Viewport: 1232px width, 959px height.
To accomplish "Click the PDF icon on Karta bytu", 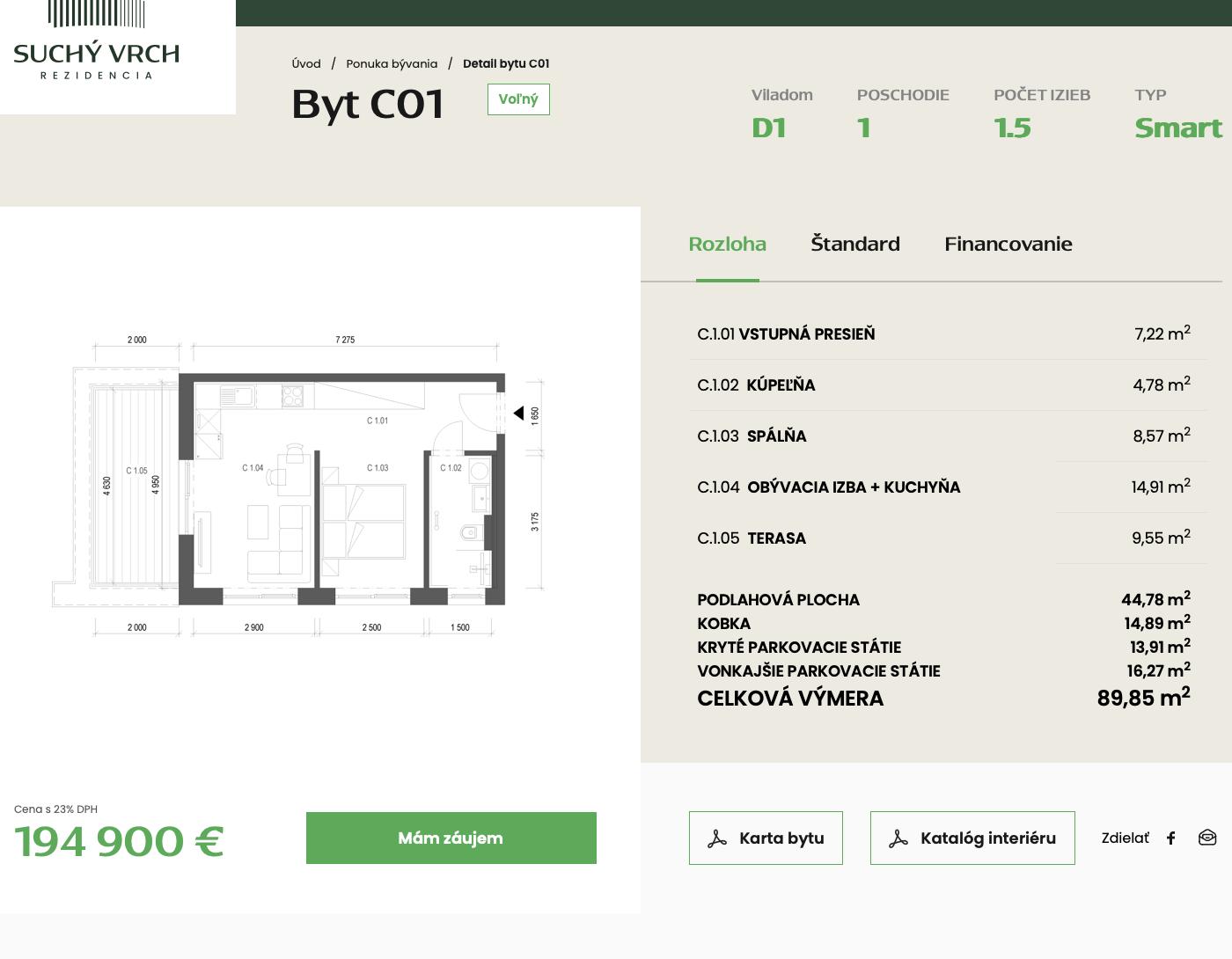I will pos(717,838).
